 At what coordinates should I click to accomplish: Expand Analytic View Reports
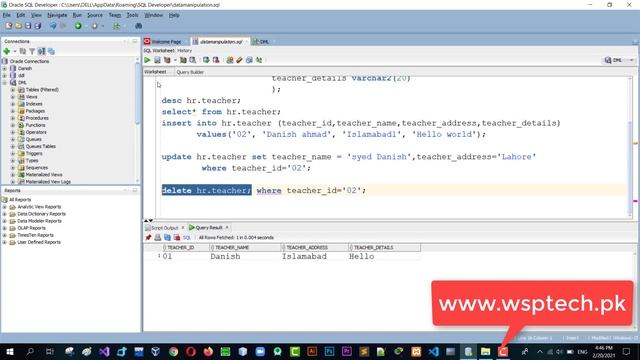[x=5, y=207]
